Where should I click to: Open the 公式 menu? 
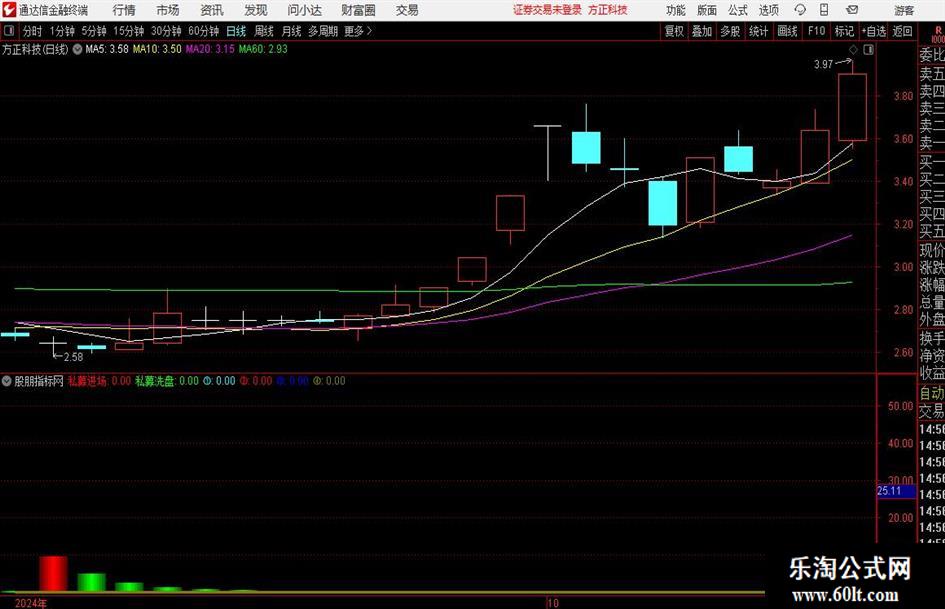coord(738,10)
